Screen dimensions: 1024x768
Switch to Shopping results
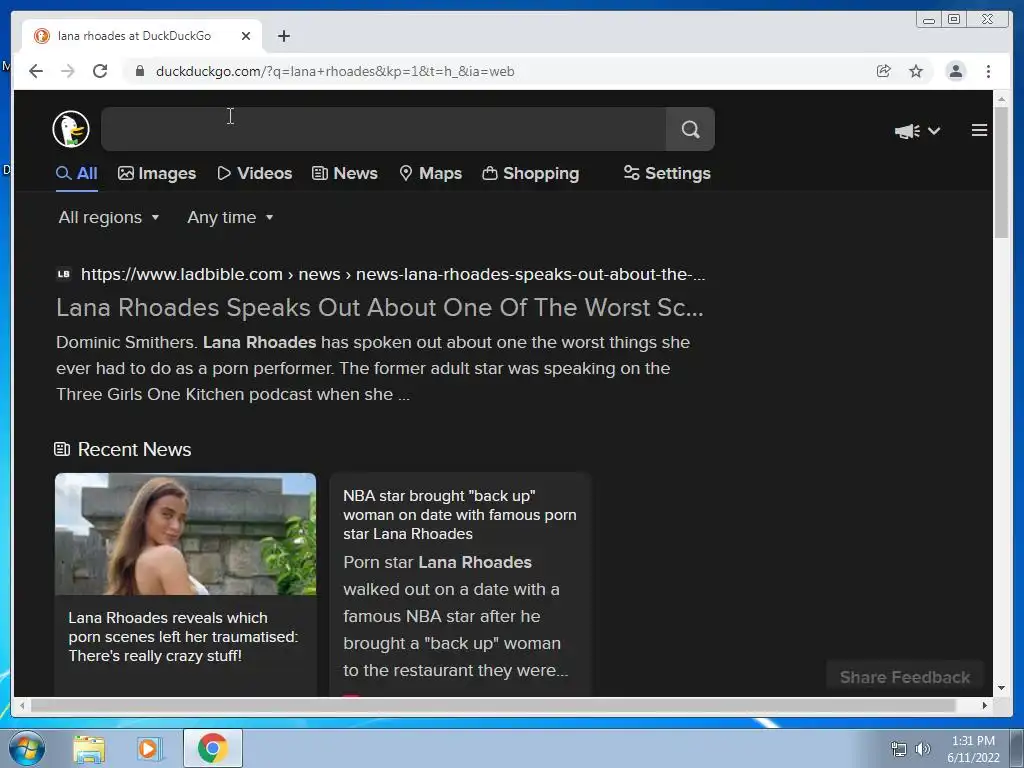(x=530, y=173)
